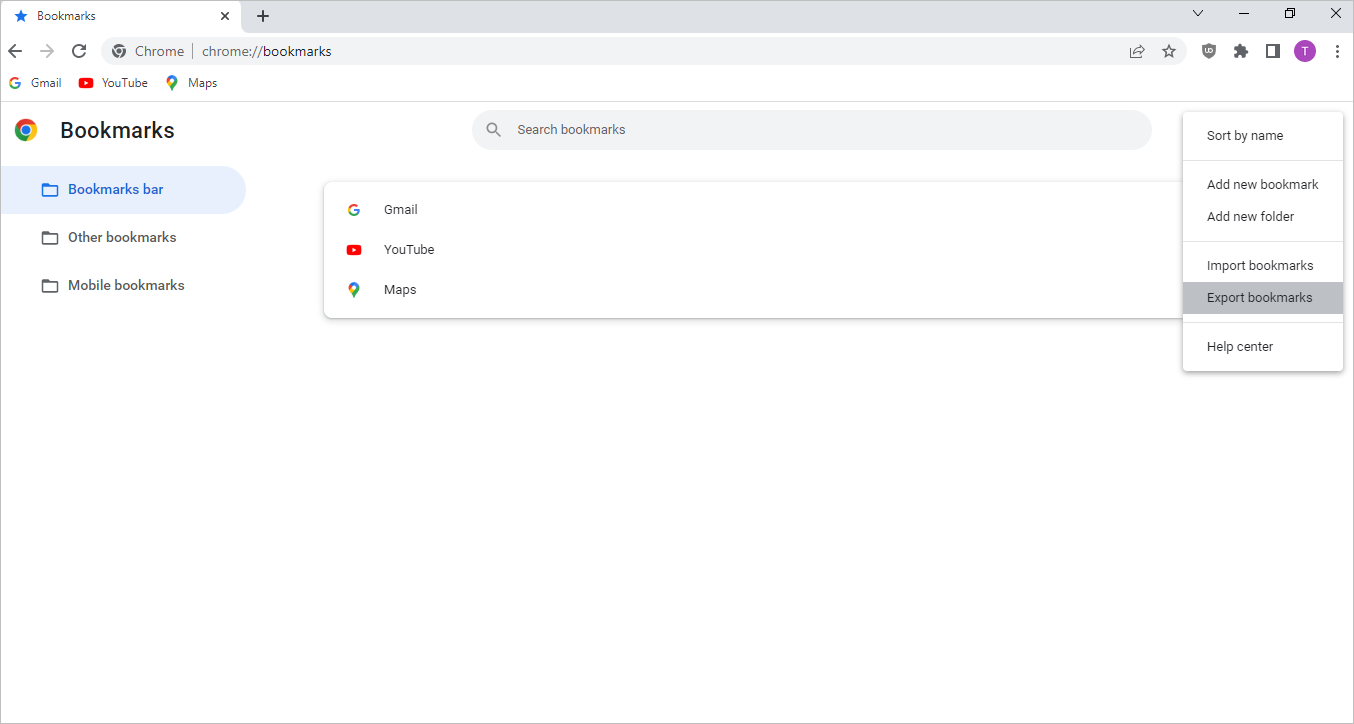Click the browser back arrow

click(15, 51)
